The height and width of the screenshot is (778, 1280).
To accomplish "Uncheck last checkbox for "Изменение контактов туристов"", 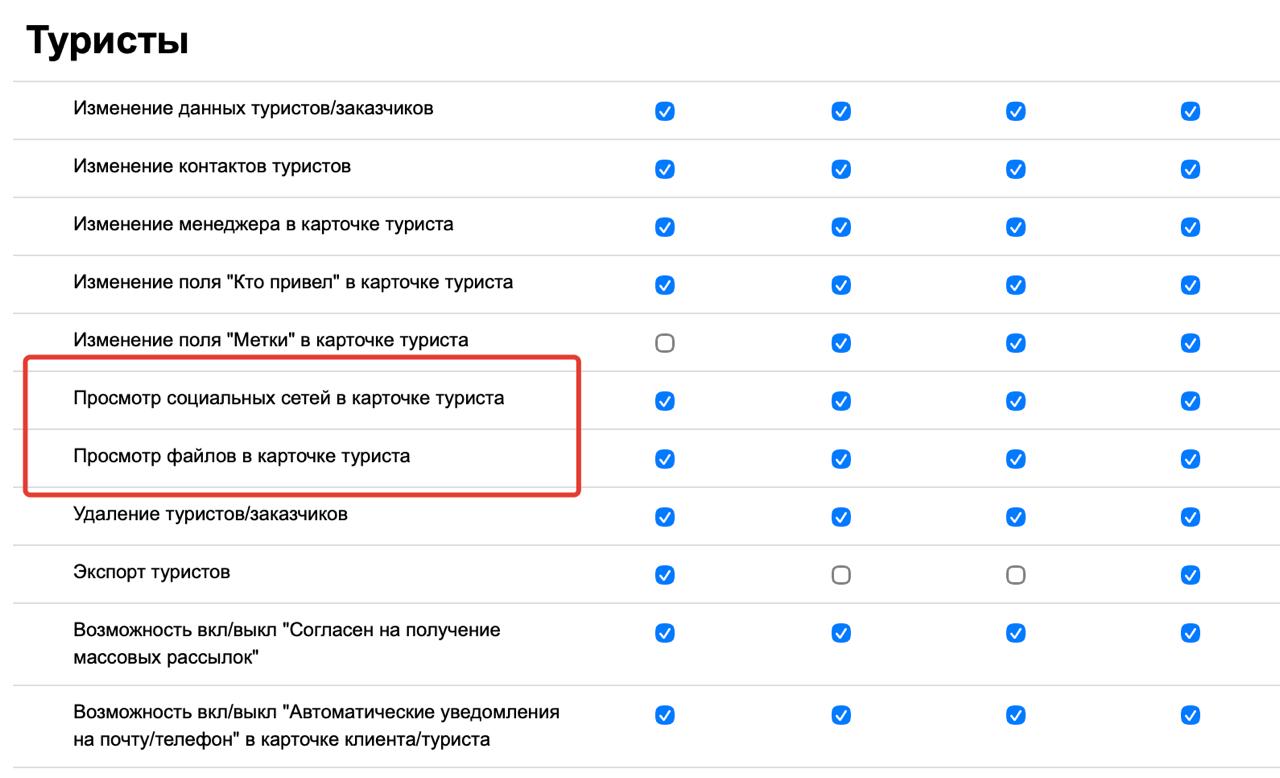I will pos(1190,169).
